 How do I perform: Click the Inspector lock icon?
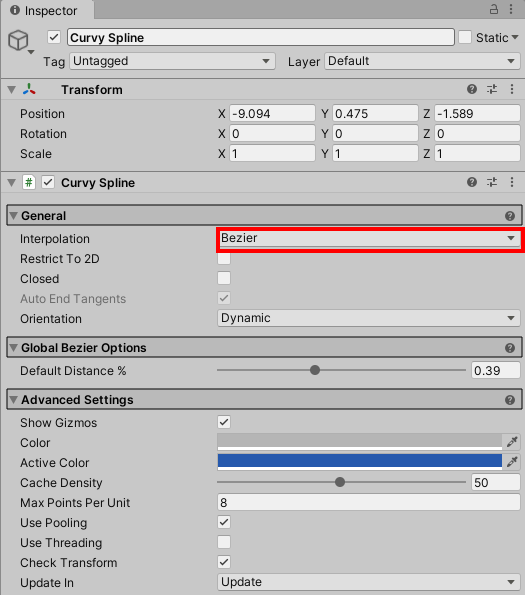pyautogui.click(x=494, y=9)
